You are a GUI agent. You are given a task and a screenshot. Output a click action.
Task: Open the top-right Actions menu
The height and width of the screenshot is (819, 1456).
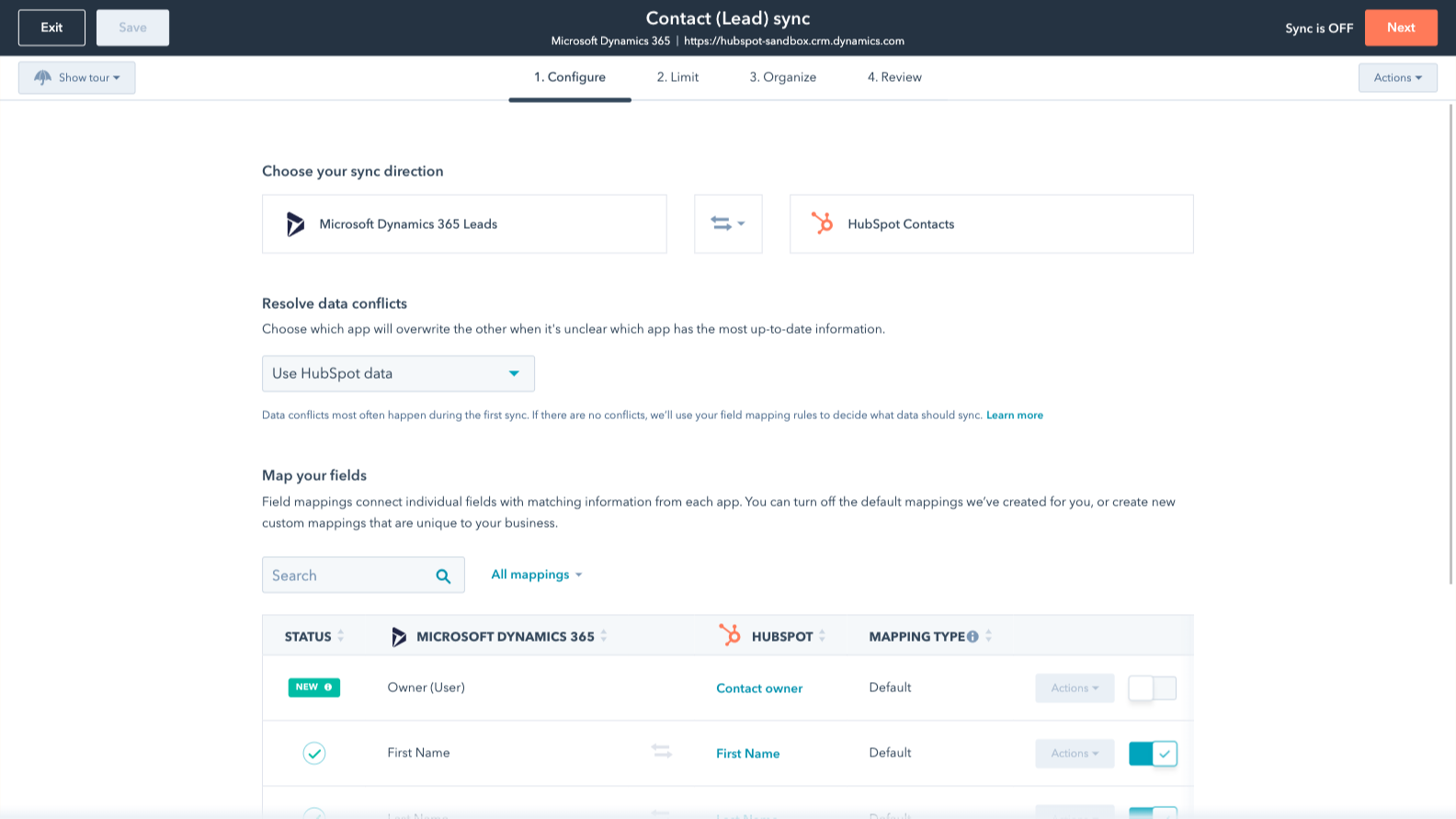pyautogui.click(x=1397, y=77)
